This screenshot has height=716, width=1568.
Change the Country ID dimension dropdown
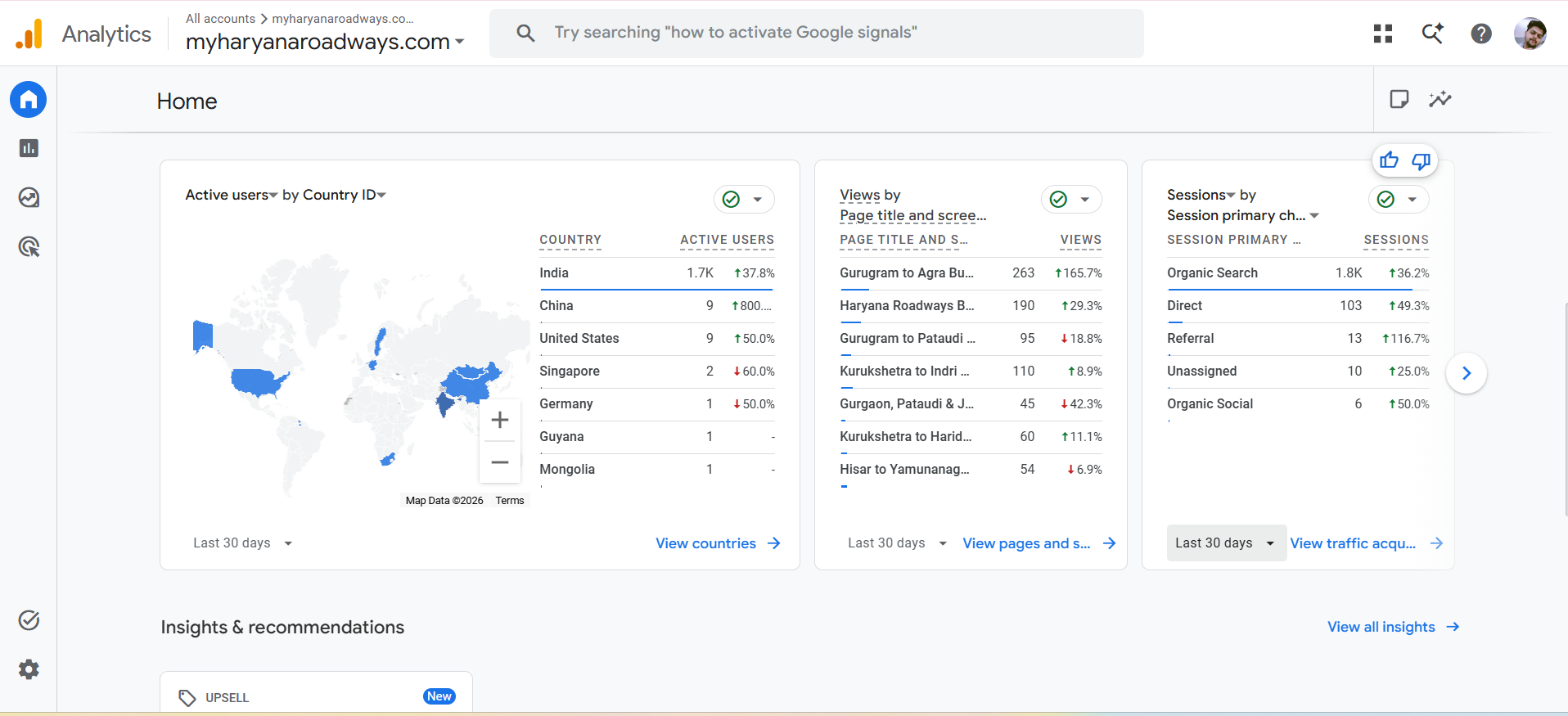click(x=345, y=195)
